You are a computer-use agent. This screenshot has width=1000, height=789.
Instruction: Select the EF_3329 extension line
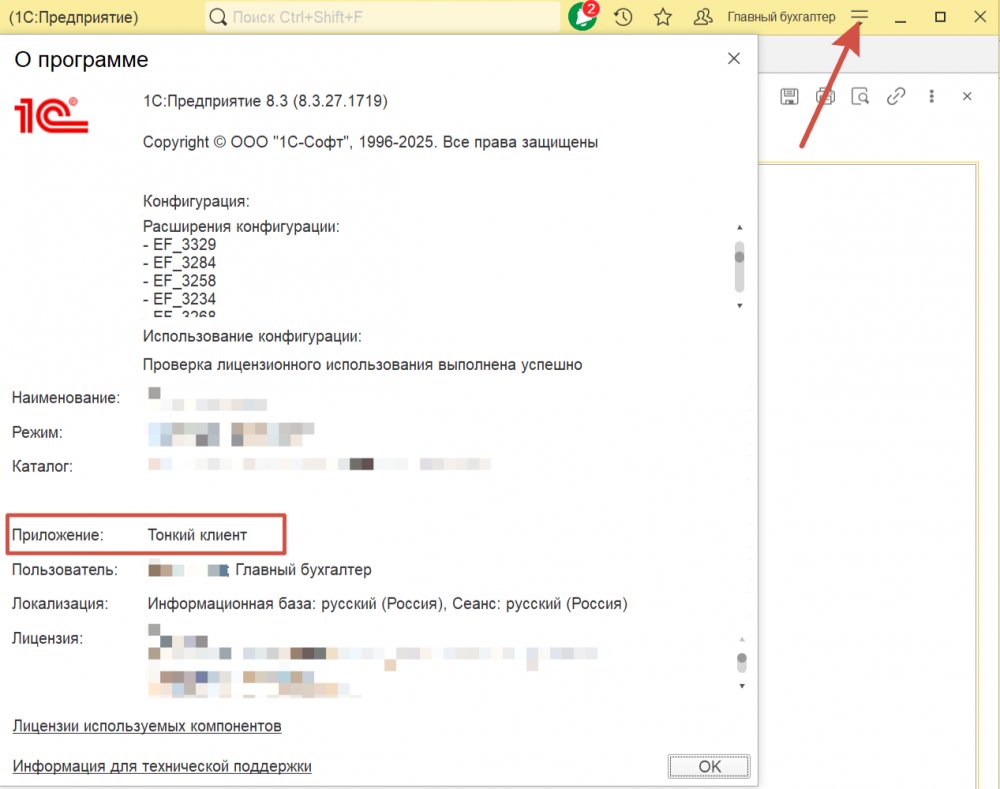[180, 244]
